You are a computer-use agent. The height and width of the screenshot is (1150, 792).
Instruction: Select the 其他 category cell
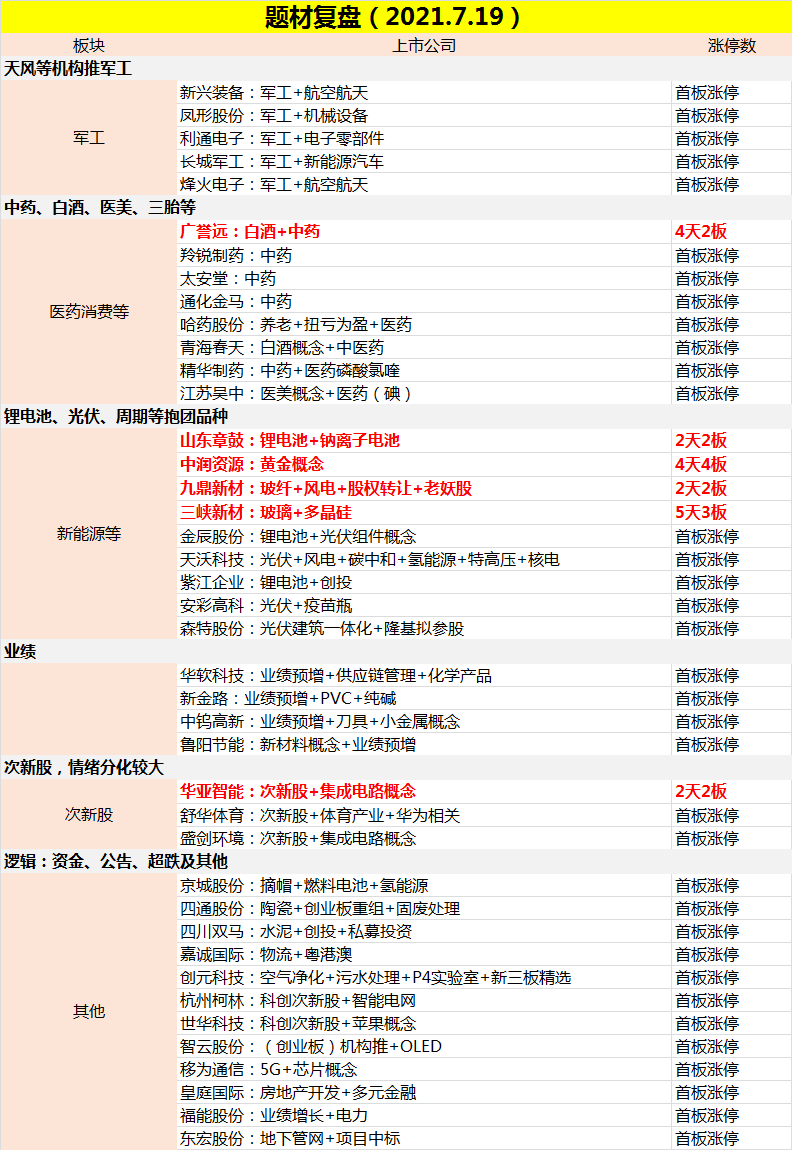[89, 1011]
